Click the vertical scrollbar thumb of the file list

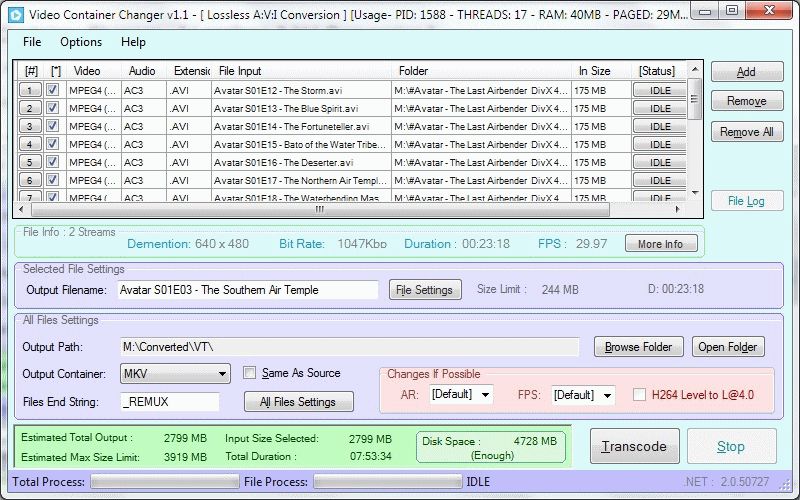[694, 98]
